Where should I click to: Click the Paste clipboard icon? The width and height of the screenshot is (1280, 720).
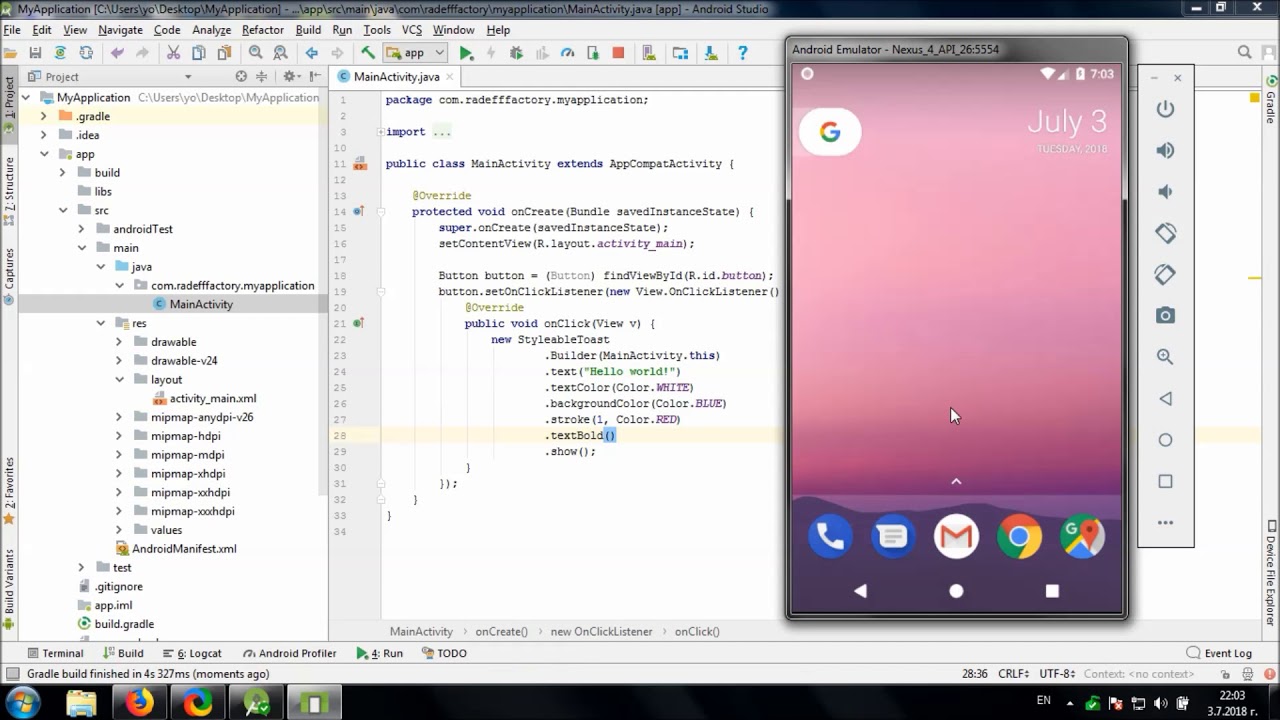[x=224, y=53]
